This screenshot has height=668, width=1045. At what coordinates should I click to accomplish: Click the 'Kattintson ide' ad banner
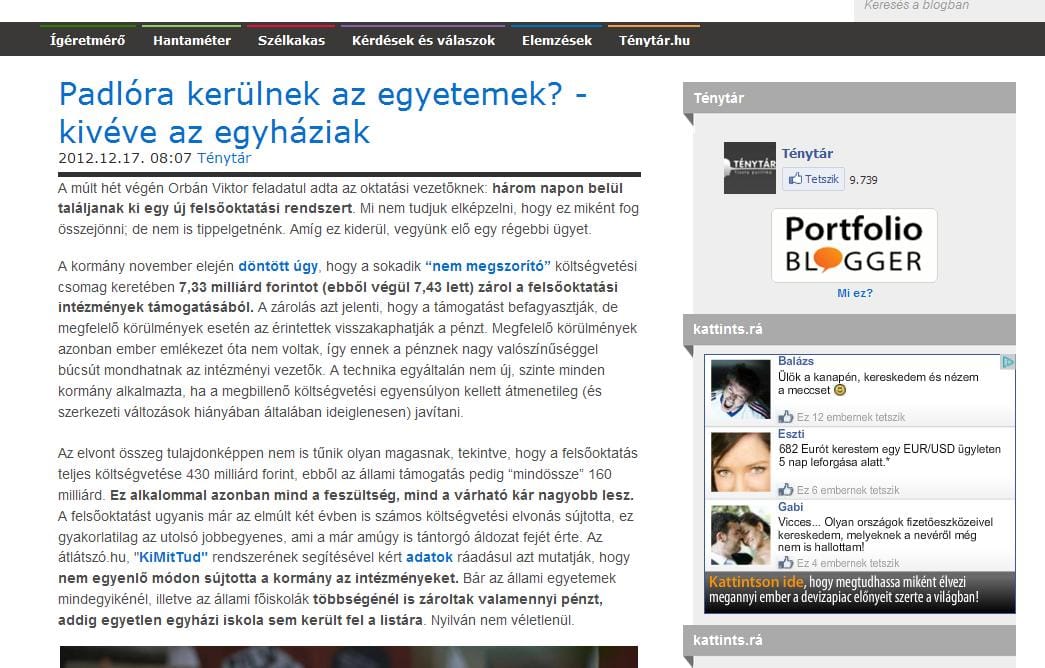(x=860, y=591)
